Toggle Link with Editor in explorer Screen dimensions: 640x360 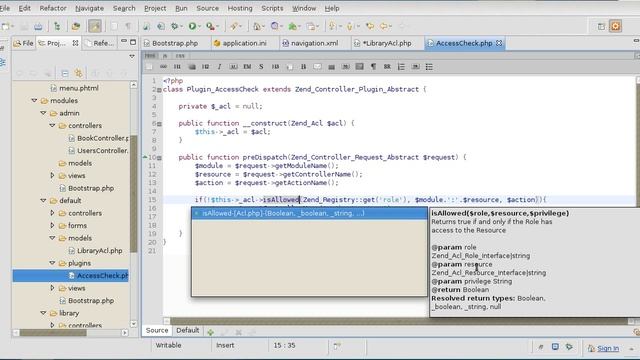coord(78,73)
